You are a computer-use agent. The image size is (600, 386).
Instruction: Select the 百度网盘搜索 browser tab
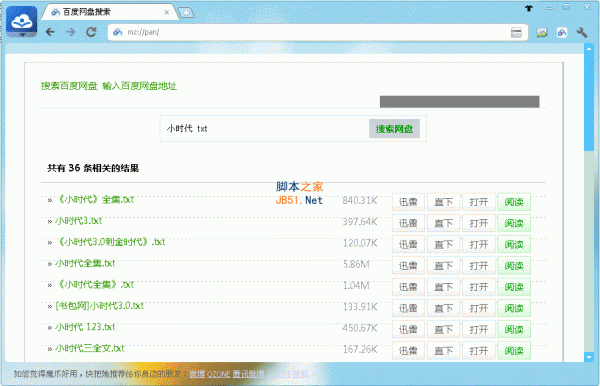(x=109, y=12)
